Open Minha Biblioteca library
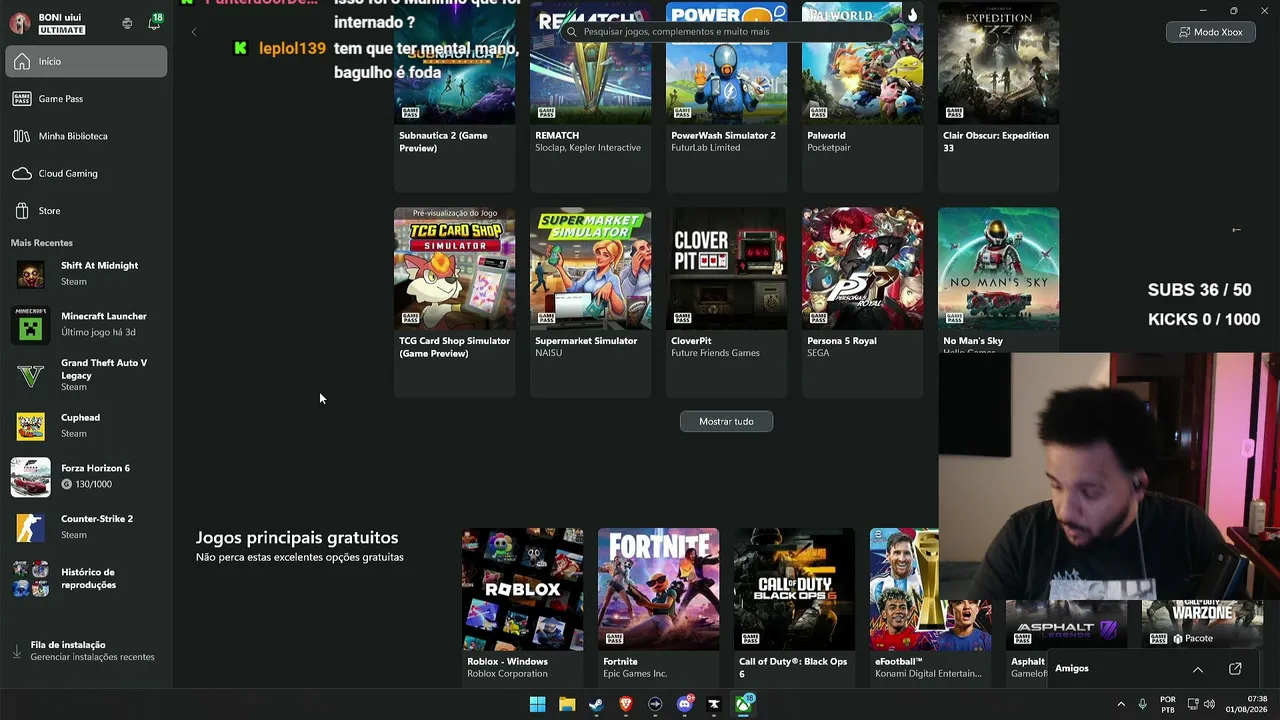Screen dimensions: 1280x720 click(x=86, y=136)
